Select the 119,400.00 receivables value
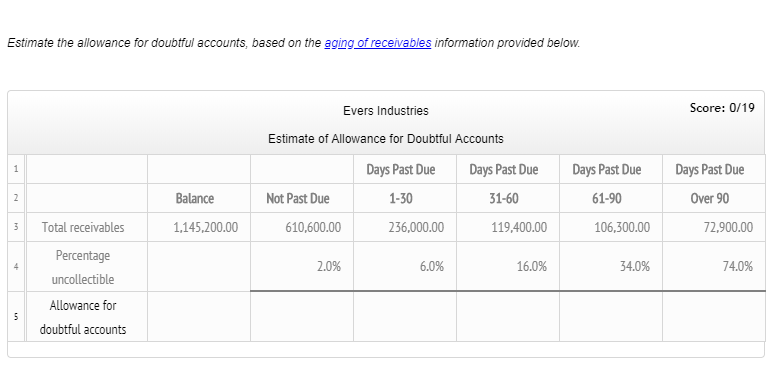Image resolution: width=776 pixels, height=370 pixels. pyautogui.click(x=519, y=228)
